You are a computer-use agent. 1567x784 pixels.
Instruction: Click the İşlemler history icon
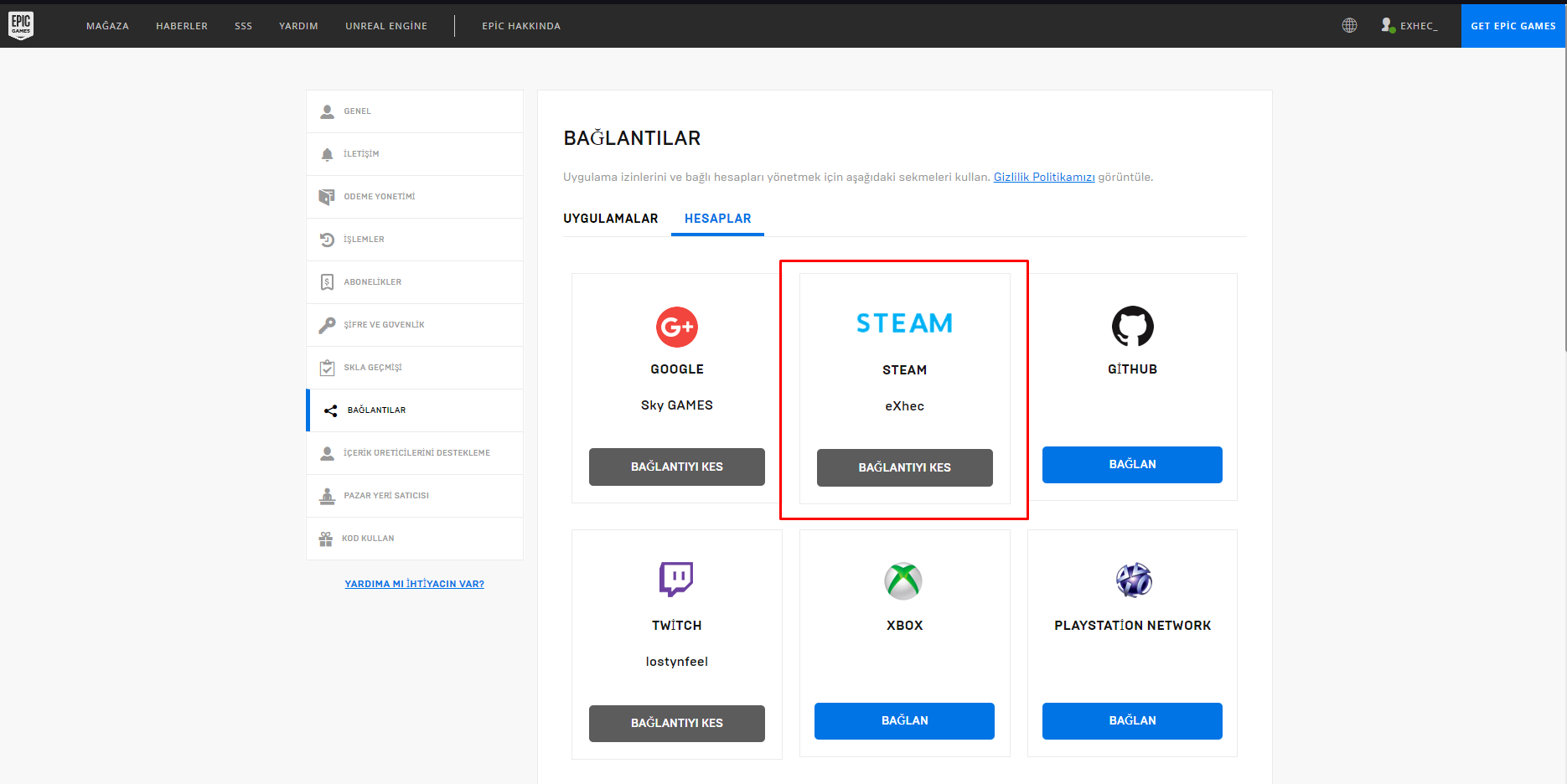click(327, 240)
